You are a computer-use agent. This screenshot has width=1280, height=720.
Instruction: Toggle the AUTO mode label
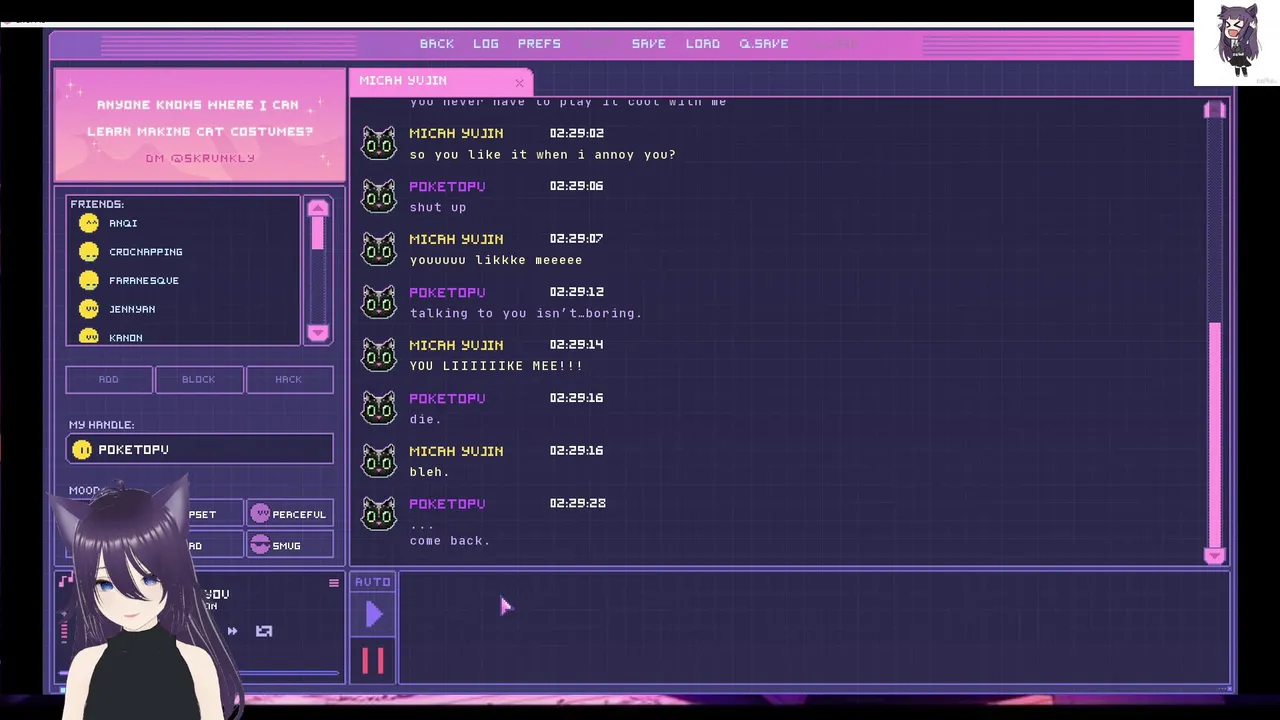click(373, 582)
